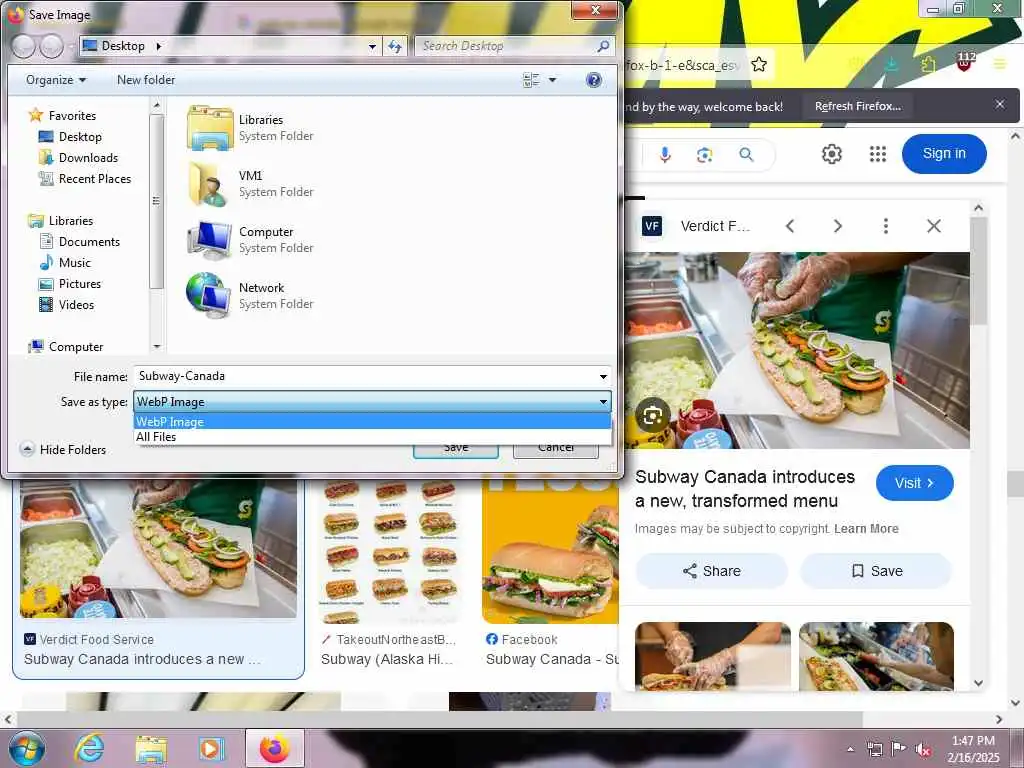Screen dimensions: 1024x768
Task: Open the three-dot menu in preview panel
Action: pos(886,226)
